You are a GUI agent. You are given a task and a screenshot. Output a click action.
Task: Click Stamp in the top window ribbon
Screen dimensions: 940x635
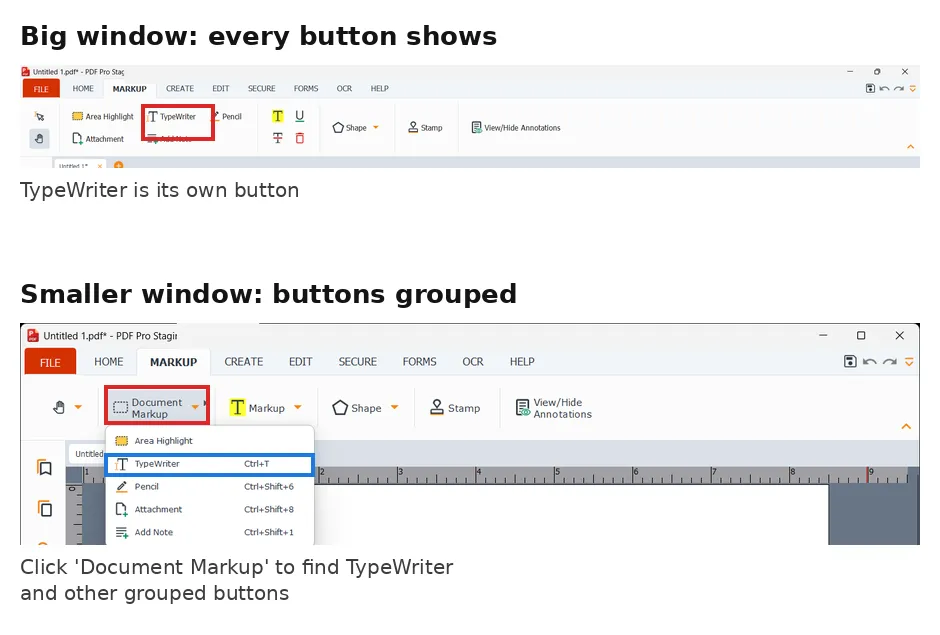pos(425,128)
